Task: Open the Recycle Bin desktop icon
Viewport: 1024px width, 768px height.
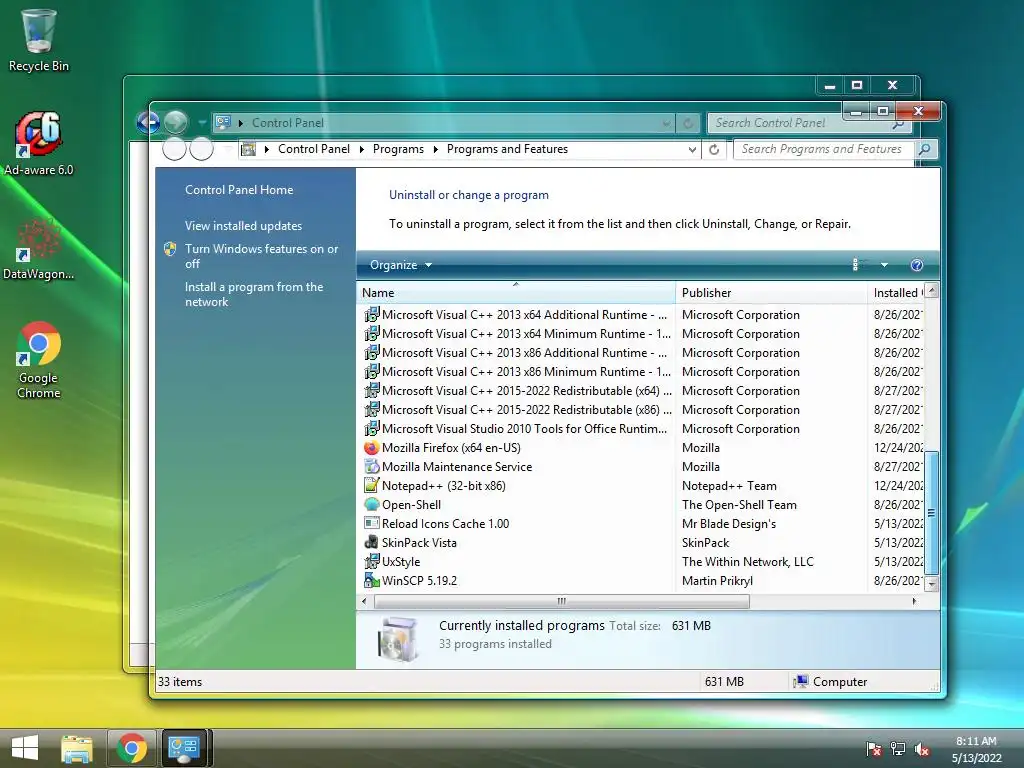Action: click(x=39, y=39)
